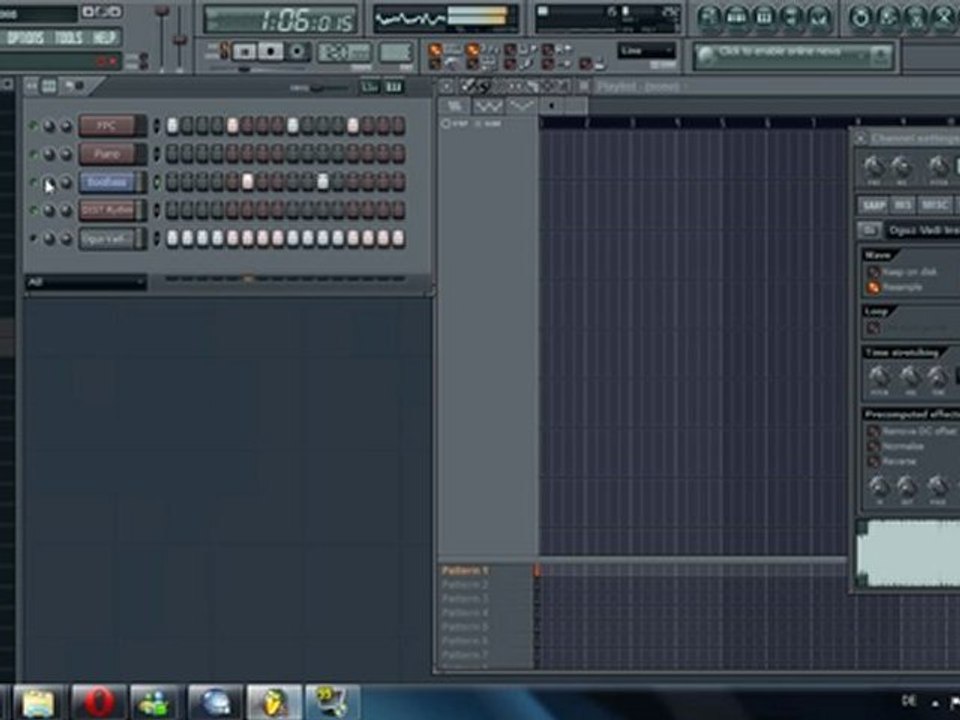Open the TOOLS menu
This screenshot has height=720, width=960.
(x=69, y=38)
